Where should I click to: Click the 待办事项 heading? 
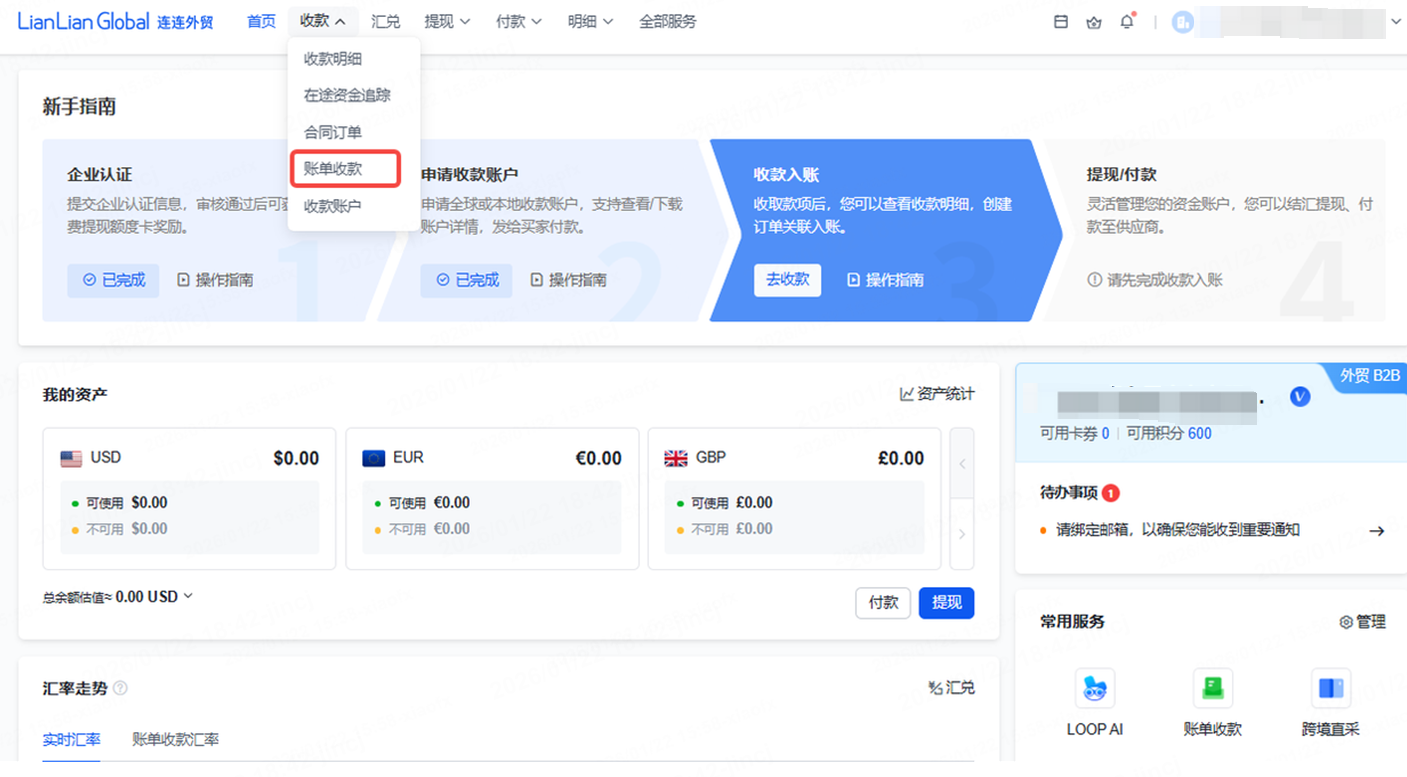click(x=1069, y=493)
